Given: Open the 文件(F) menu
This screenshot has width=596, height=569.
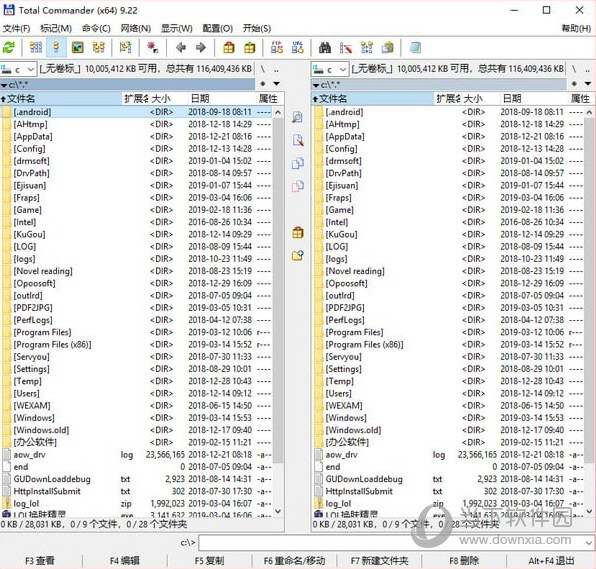Looking at the screenshot, I should [16, 29].
